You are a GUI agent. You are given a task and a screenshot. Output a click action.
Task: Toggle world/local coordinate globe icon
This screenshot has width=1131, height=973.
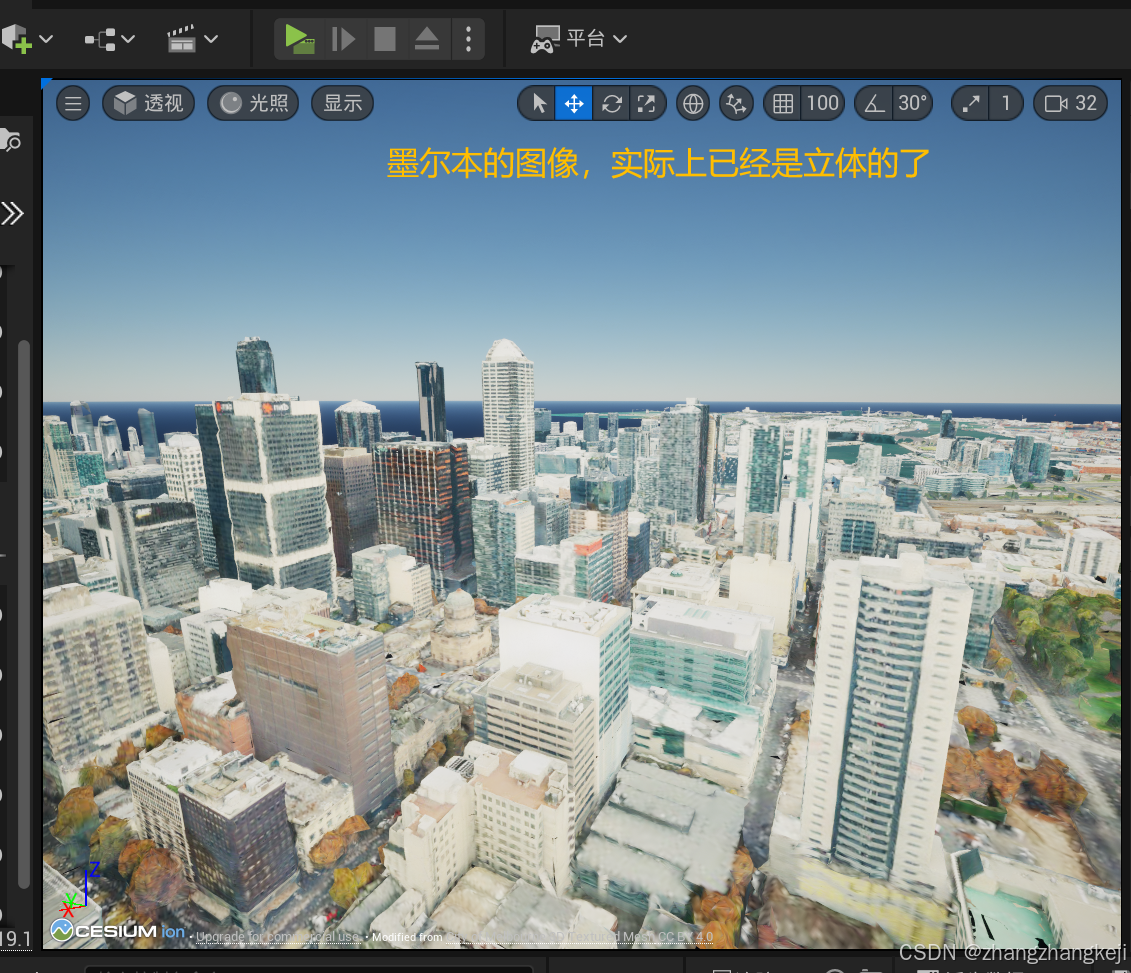693,103
